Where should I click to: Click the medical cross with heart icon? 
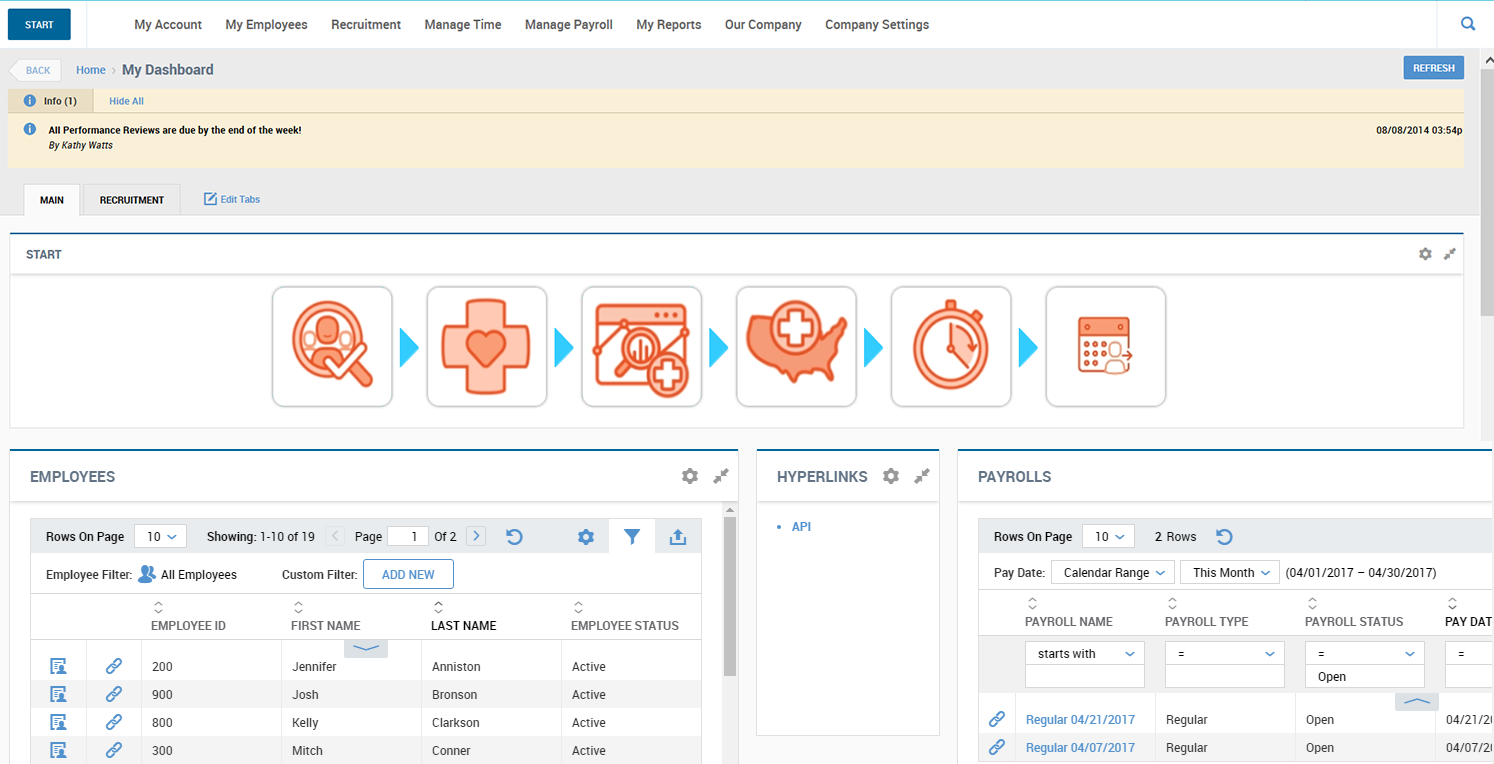(487, 347)
